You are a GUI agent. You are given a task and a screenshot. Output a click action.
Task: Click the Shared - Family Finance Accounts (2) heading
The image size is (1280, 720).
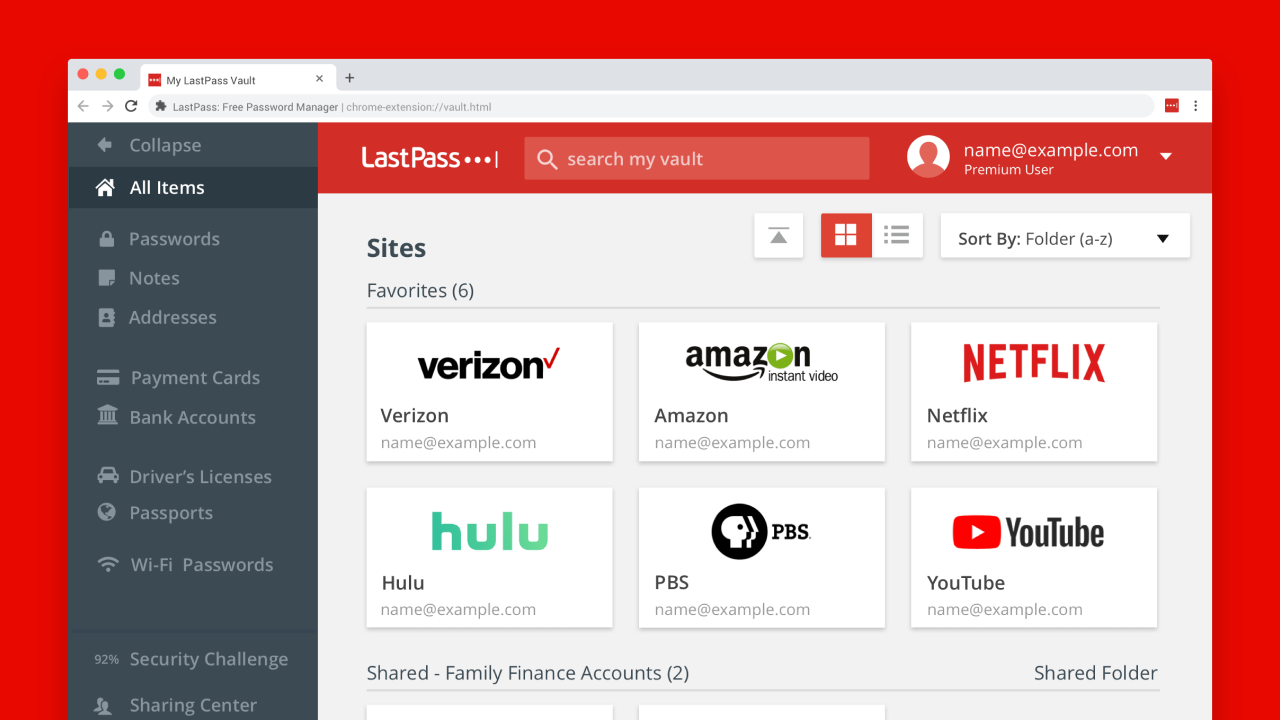point(528,673)
